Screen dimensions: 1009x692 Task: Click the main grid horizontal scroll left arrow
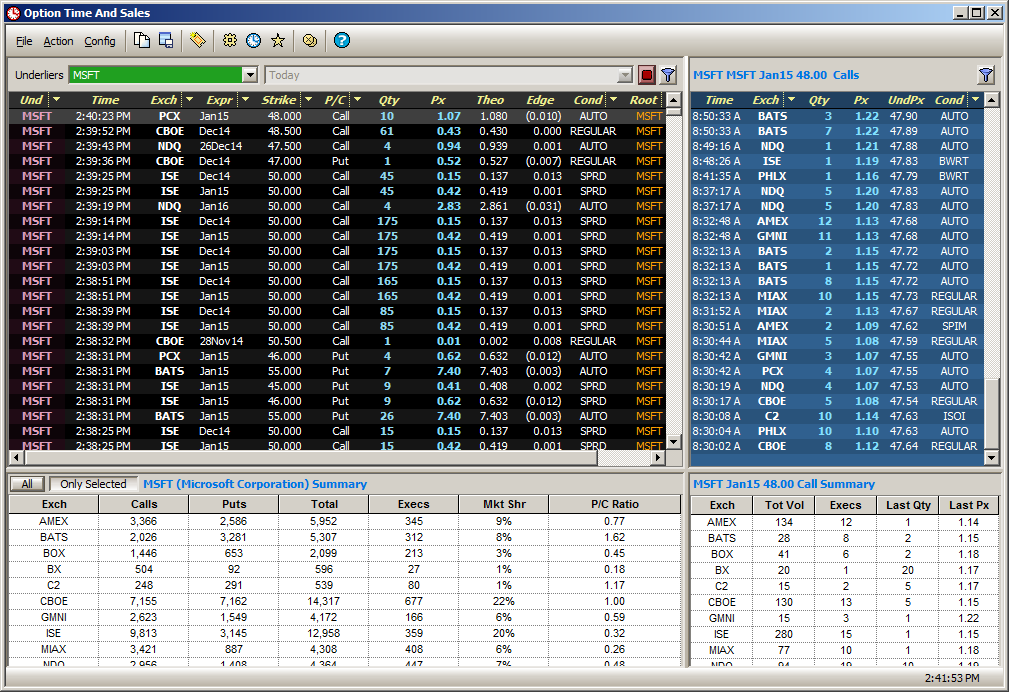(17, 458)
